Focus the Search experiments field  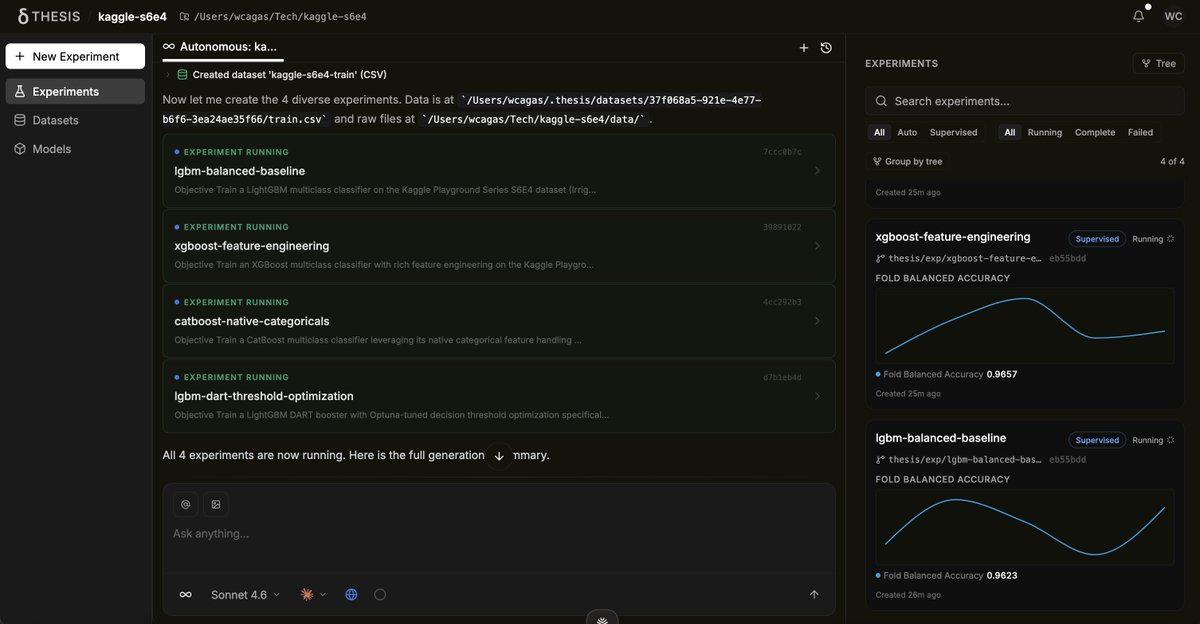click(1025, 101)
